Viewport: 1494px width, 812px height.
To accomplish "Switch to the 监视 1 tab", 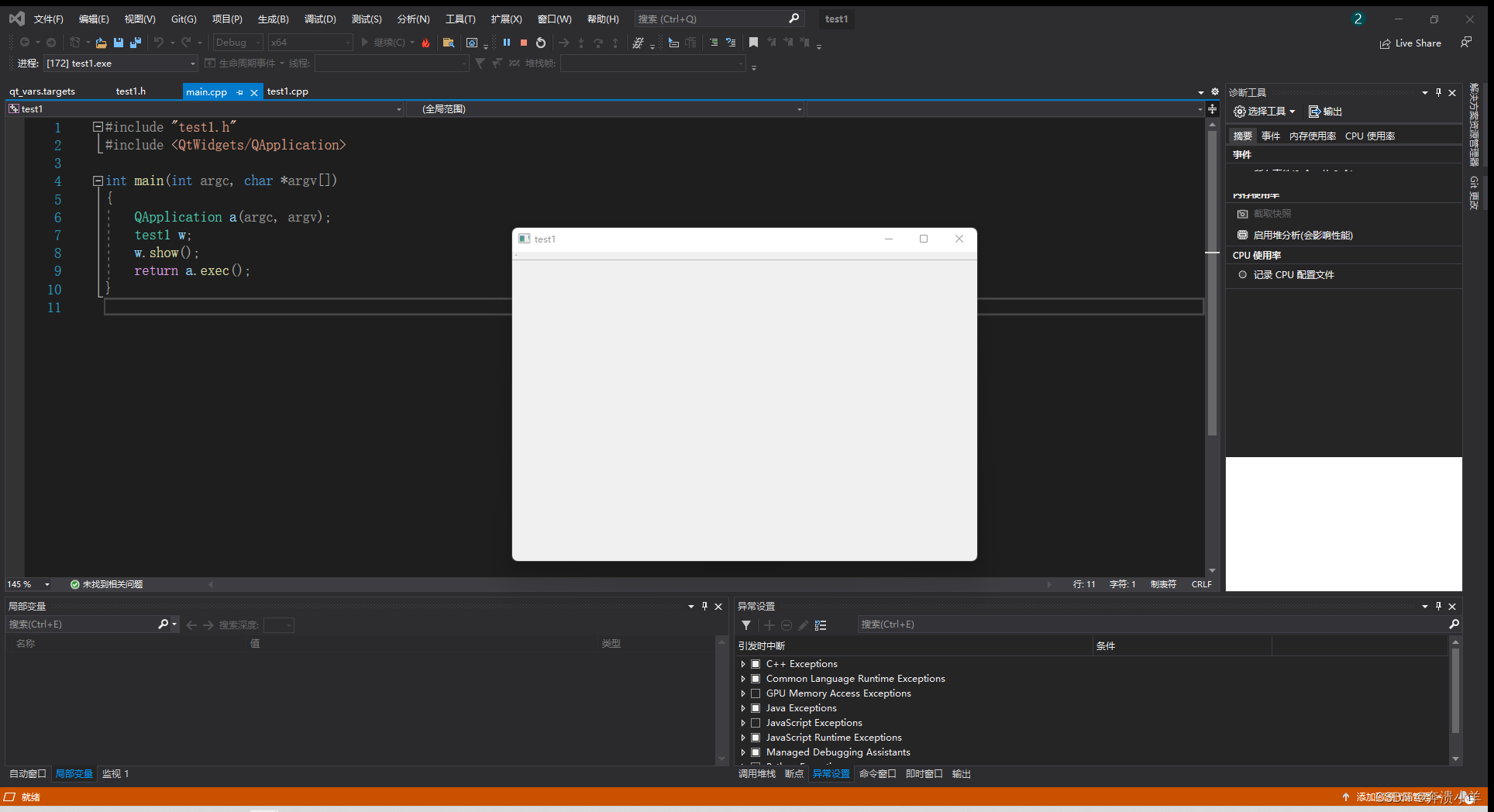I will tap(115, 774).
